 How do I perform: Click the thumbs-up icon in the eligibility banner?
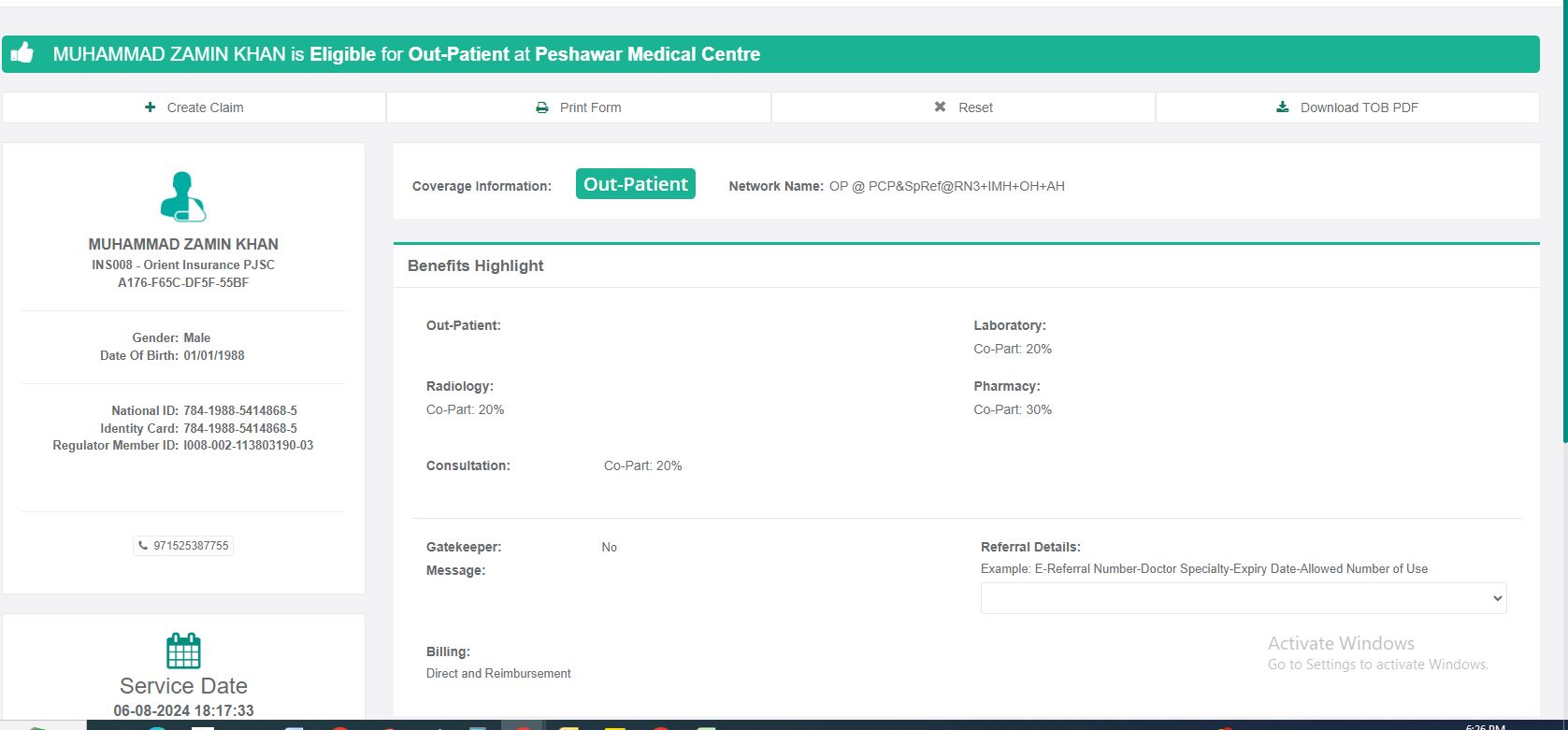click(22, 53)
